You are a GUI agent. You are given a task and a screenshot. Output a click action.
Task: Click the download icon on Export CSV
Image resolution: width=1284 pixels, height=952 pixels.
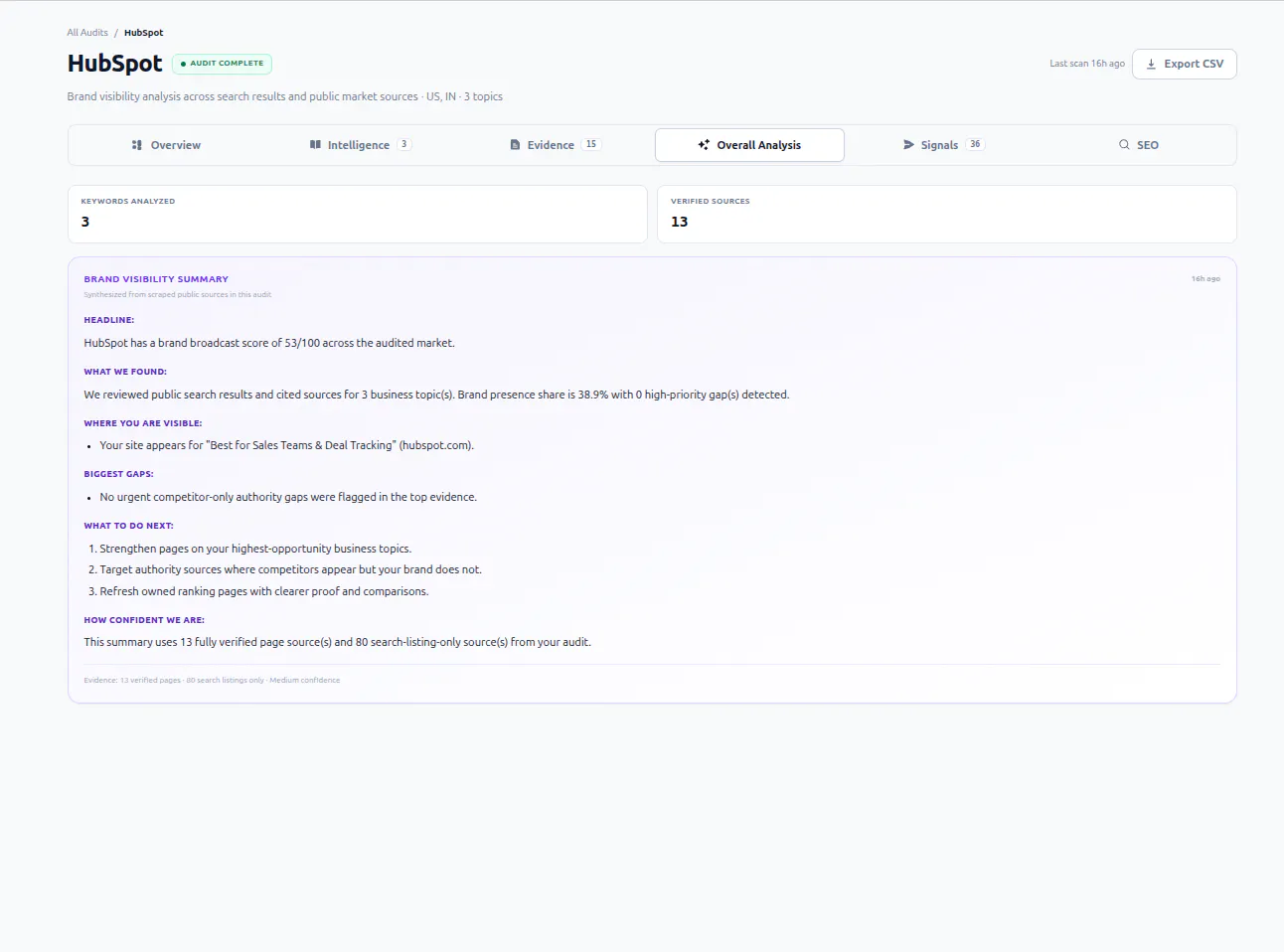(x=1152, y=65)
